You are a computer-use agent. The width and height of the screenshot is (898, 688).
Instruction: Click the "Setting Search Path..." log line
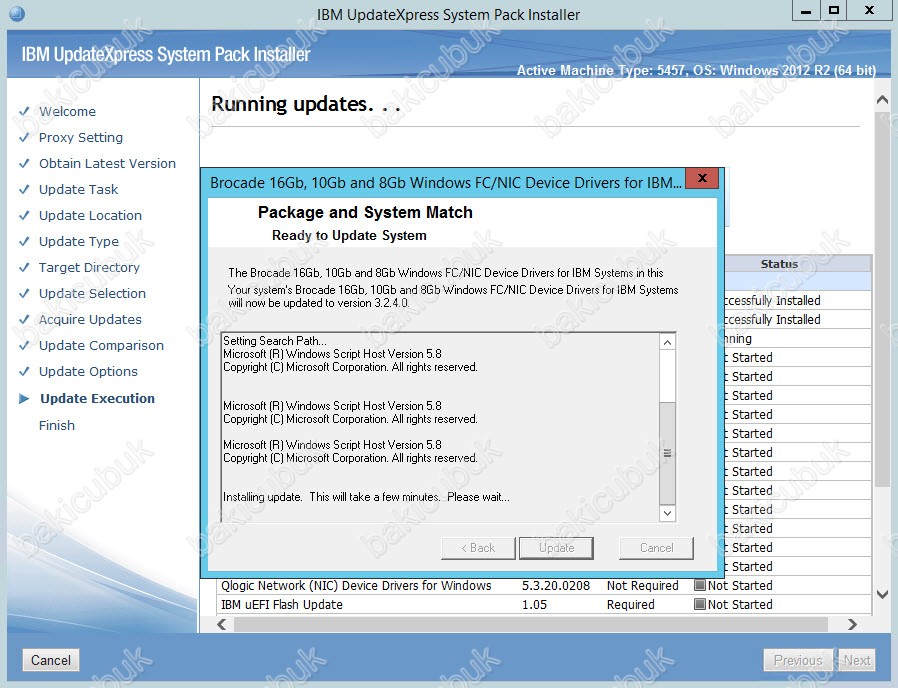point(275,340)
